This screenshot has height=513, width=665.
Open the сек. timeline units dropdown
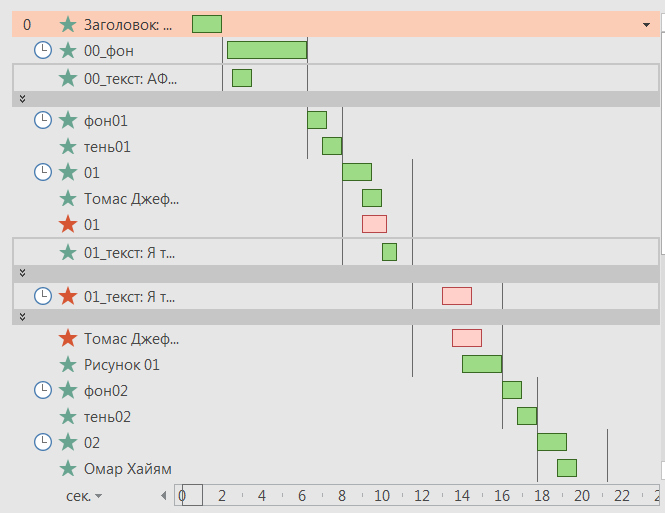coord(84,496)
